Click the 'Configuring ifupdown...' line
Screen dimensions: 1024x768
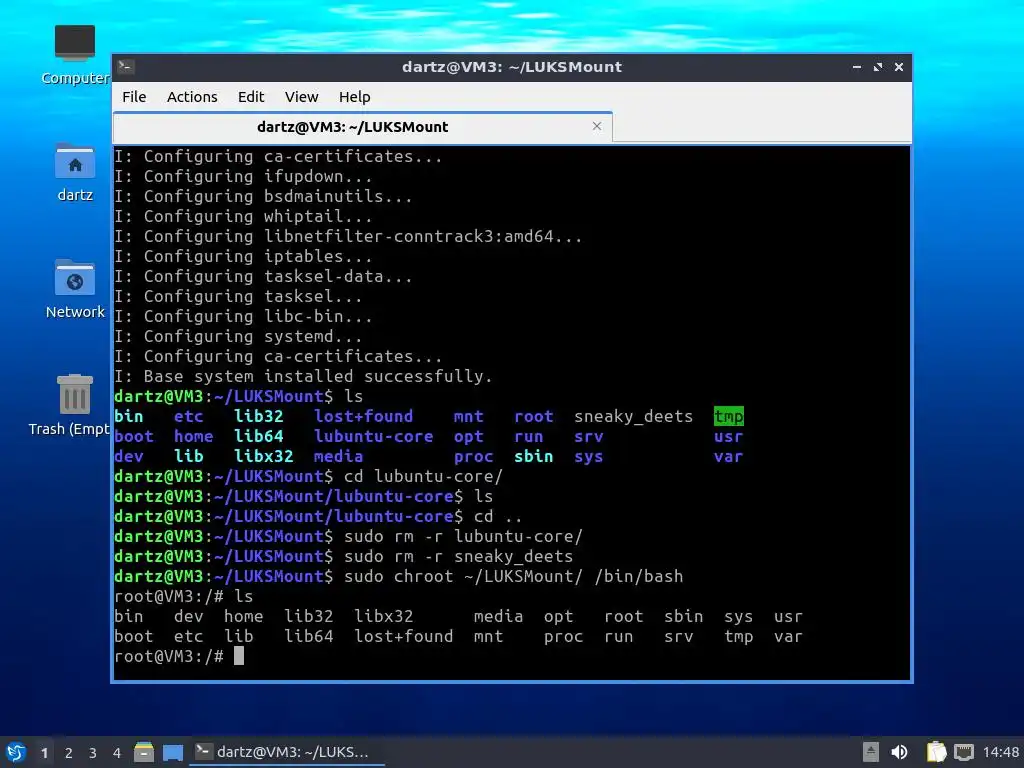244,176
